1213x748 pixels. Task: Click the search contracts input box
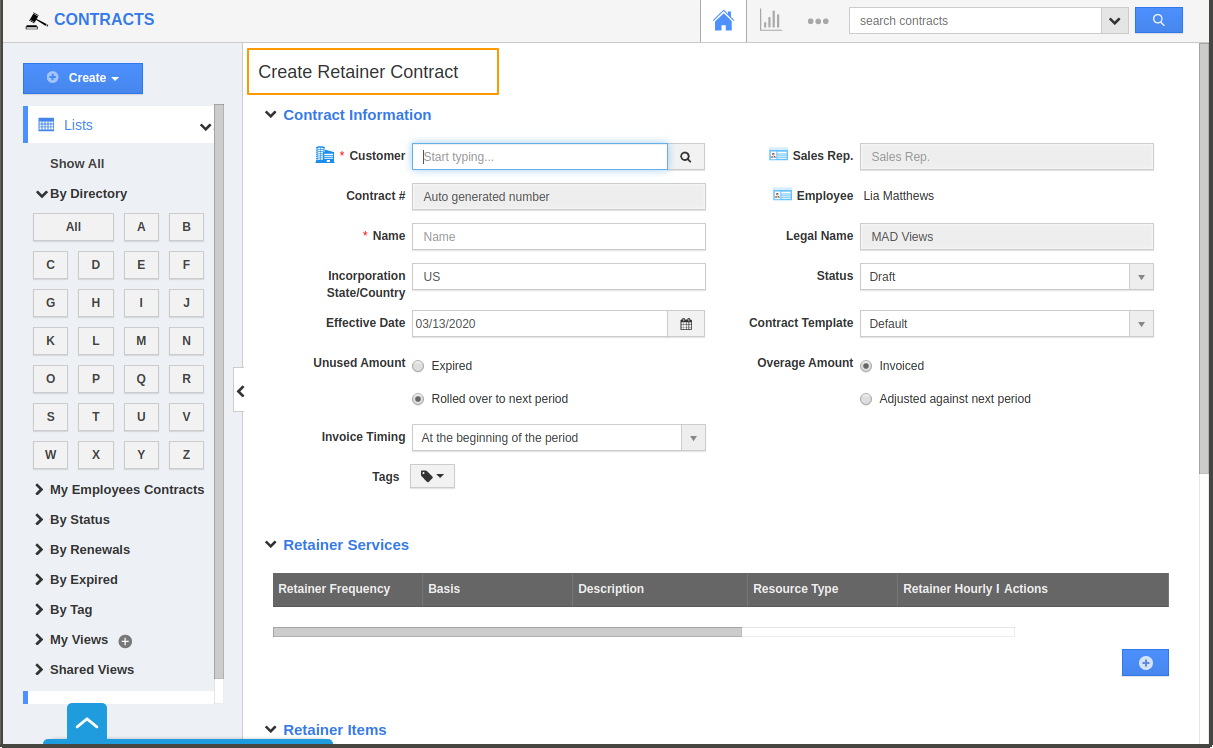975,21
